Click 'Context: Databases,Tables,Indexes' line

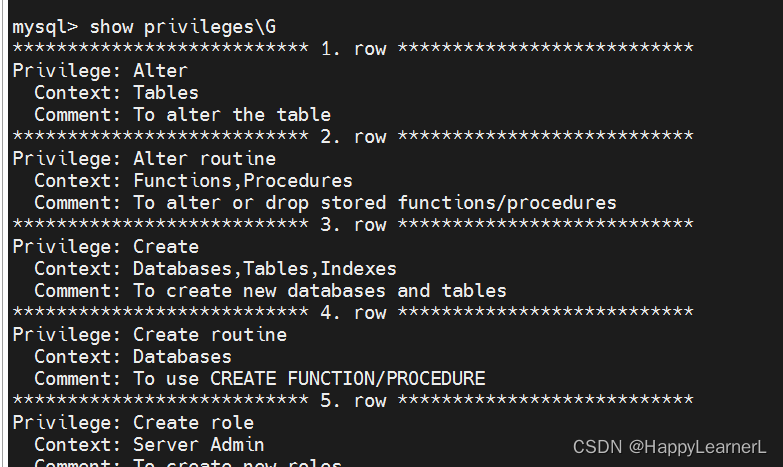click(x=215, y=269)
